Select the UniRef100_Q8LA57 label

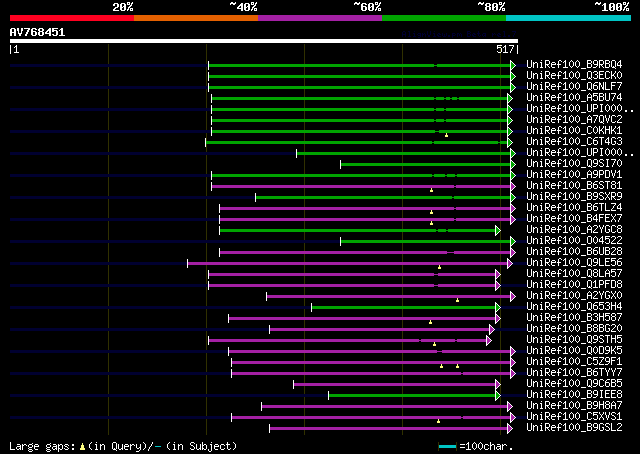574,274
